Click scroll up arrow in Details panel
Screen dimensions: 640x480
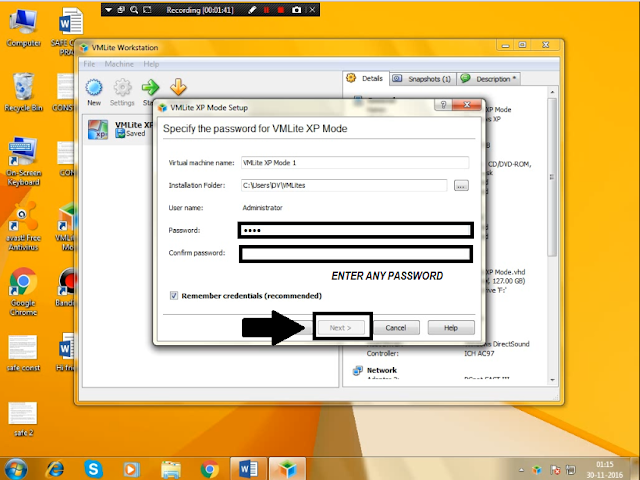pyautogui.click(x=552, y=93)
